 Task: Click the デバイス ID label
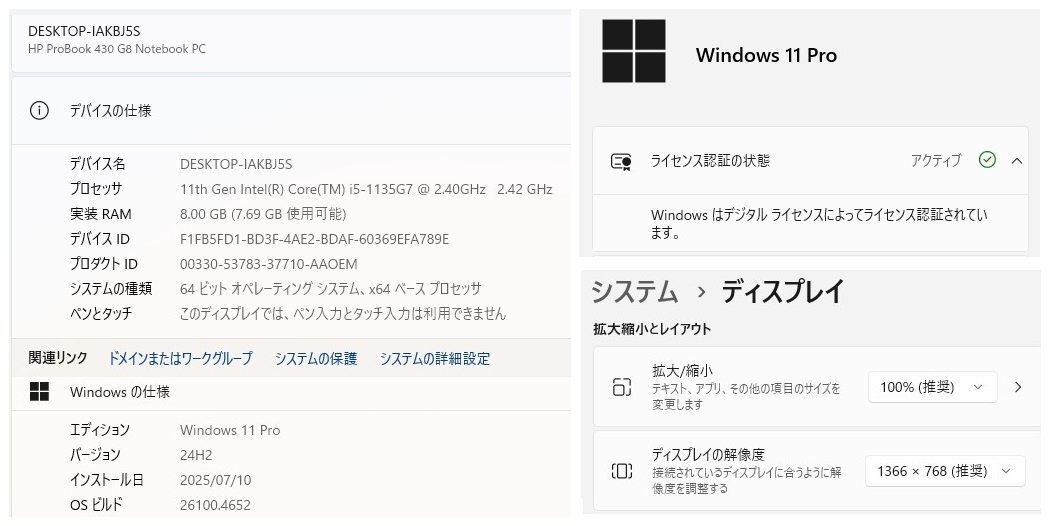click(100, 239)
